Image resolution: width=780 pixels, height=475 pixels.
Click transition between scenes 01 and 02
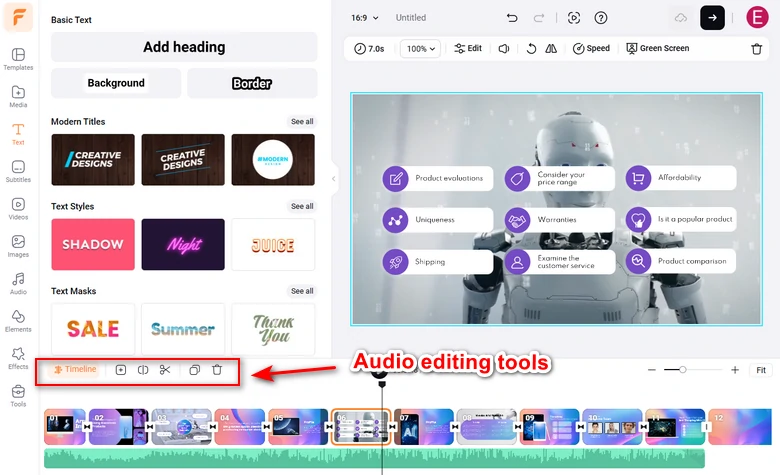pos(87,426)
